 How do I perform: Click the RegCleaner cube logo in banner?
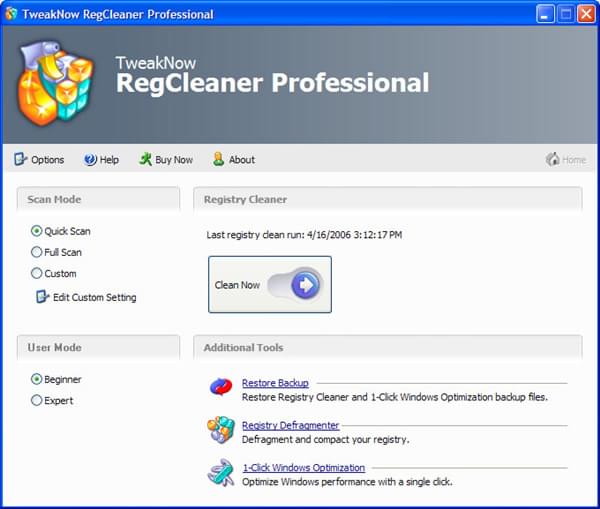point(55,83)
